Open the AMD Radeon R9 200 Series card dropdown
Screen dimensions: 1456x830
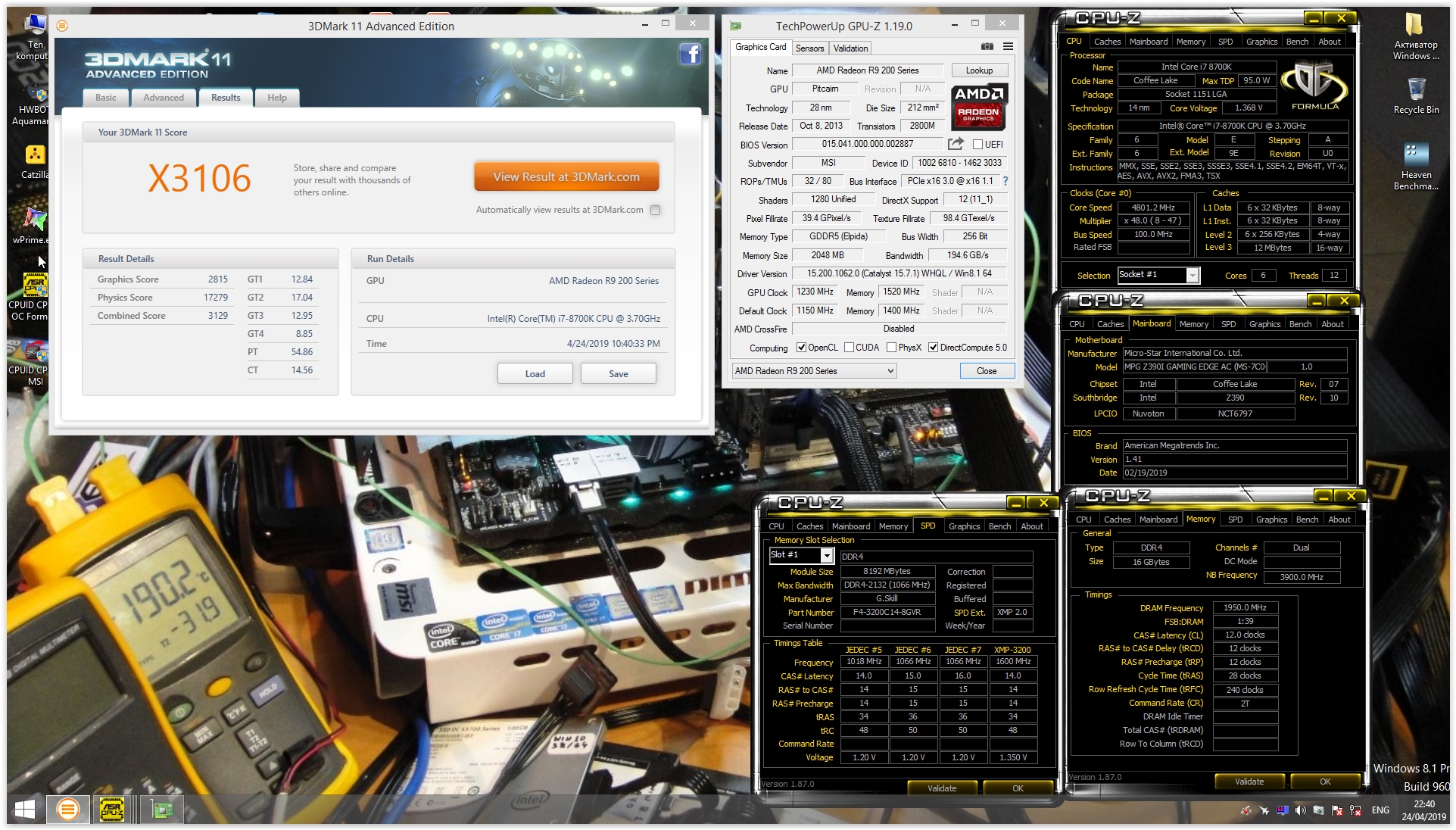pos(814,371)
